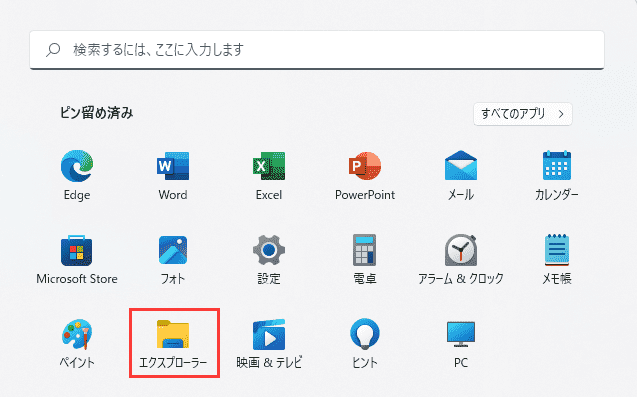
Task: Focus the 検索するには、ここに入力します search box
Action: pyautogui.click(x=317, y=50)
